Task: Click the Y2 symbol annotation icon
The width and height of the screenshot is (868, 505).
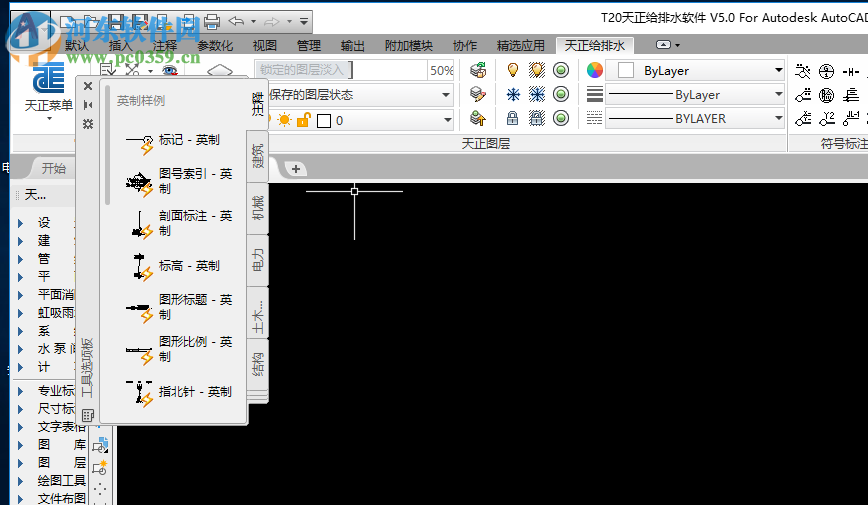Action: pos(826,118)
